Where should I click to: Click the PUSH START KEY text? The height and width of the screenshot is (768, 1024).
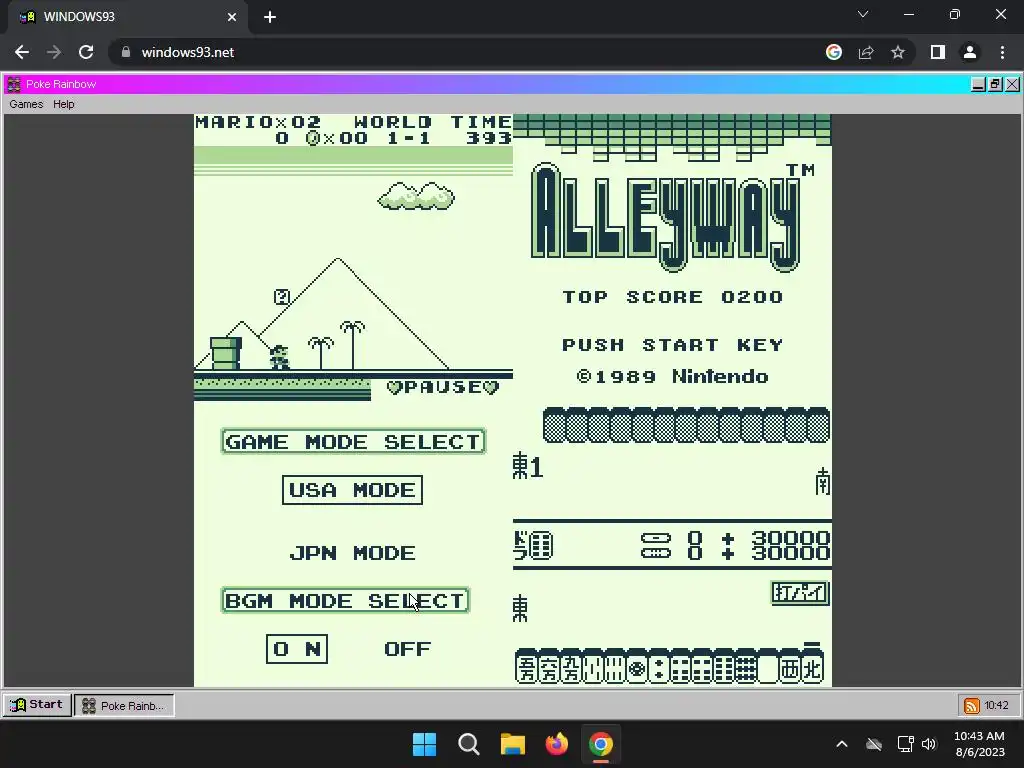(673, 345)
